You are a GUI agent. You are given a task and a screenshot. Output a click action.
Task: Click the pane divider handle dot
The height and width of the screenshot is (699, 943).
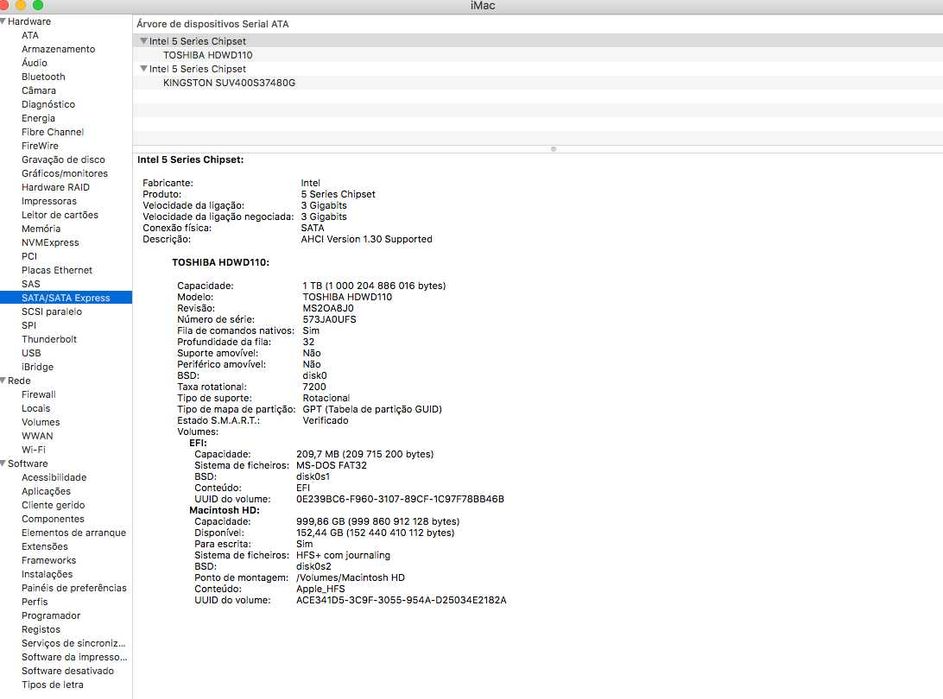[553, 149]
